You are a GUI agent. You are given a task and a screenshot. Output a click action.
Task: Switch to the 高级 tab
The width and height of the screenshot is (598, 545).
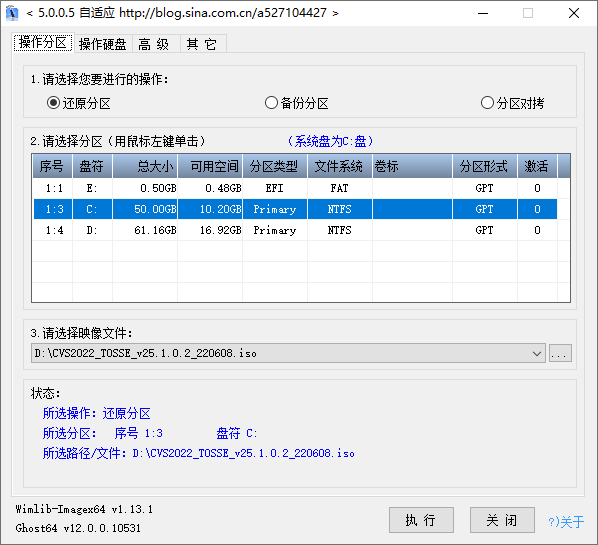(154, 44)
